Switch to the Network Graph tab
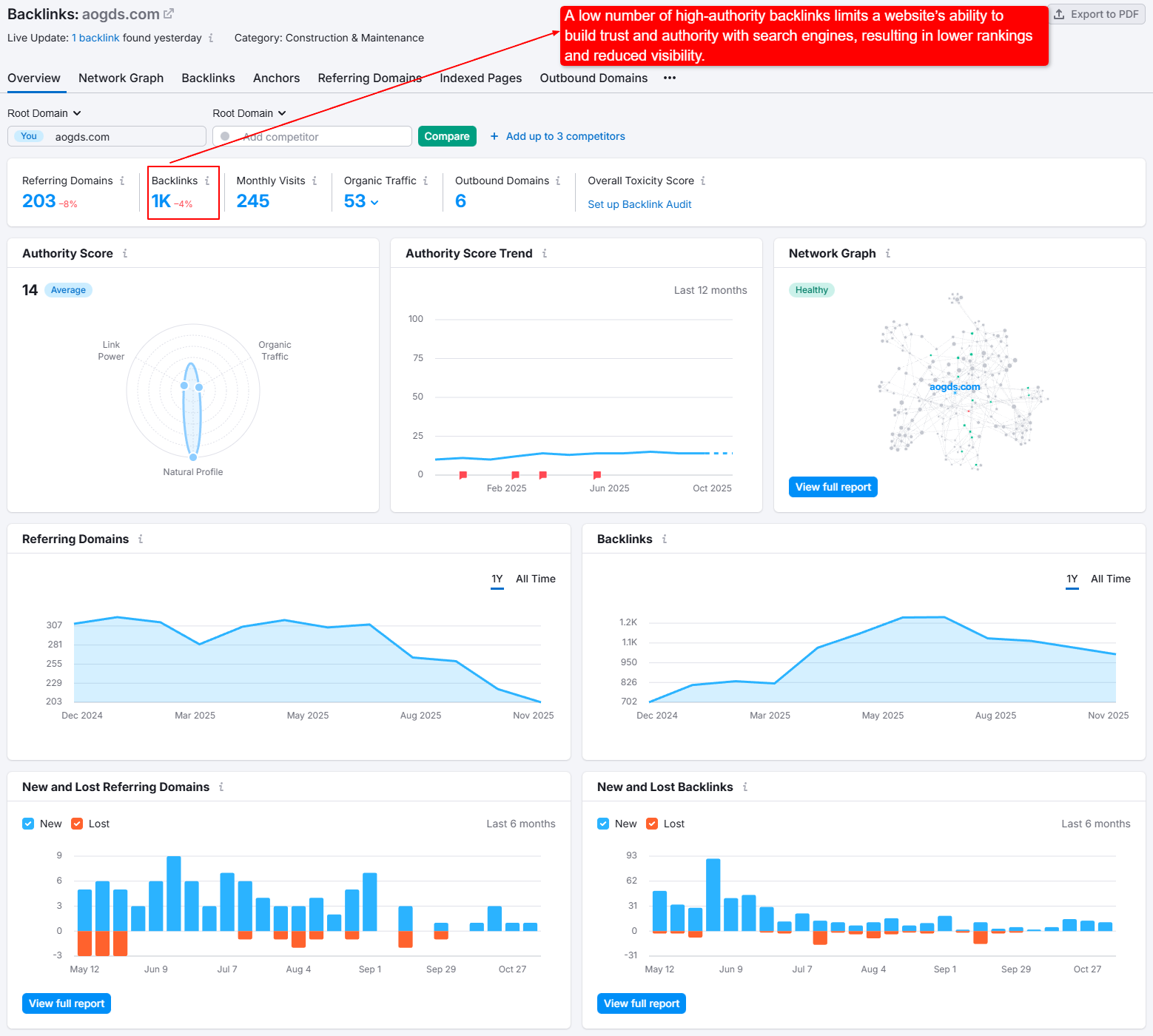The image size is (1153, 1036). point(121,78)
